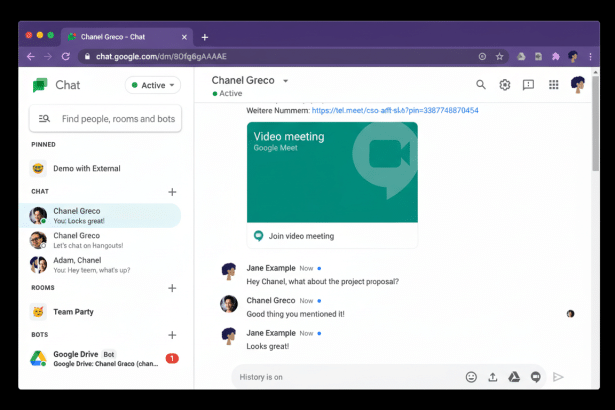
Task: Open Chanel Greco Let's chat on Hangouts
Action: pyautogui.click(x=101, y=240)
